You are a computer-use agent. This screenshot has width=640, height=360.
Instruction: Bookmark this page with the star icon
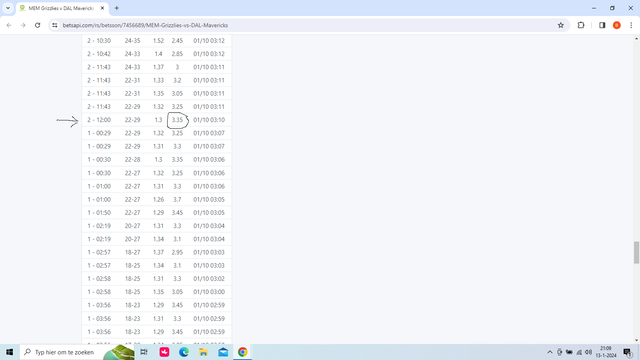point(561,25)
